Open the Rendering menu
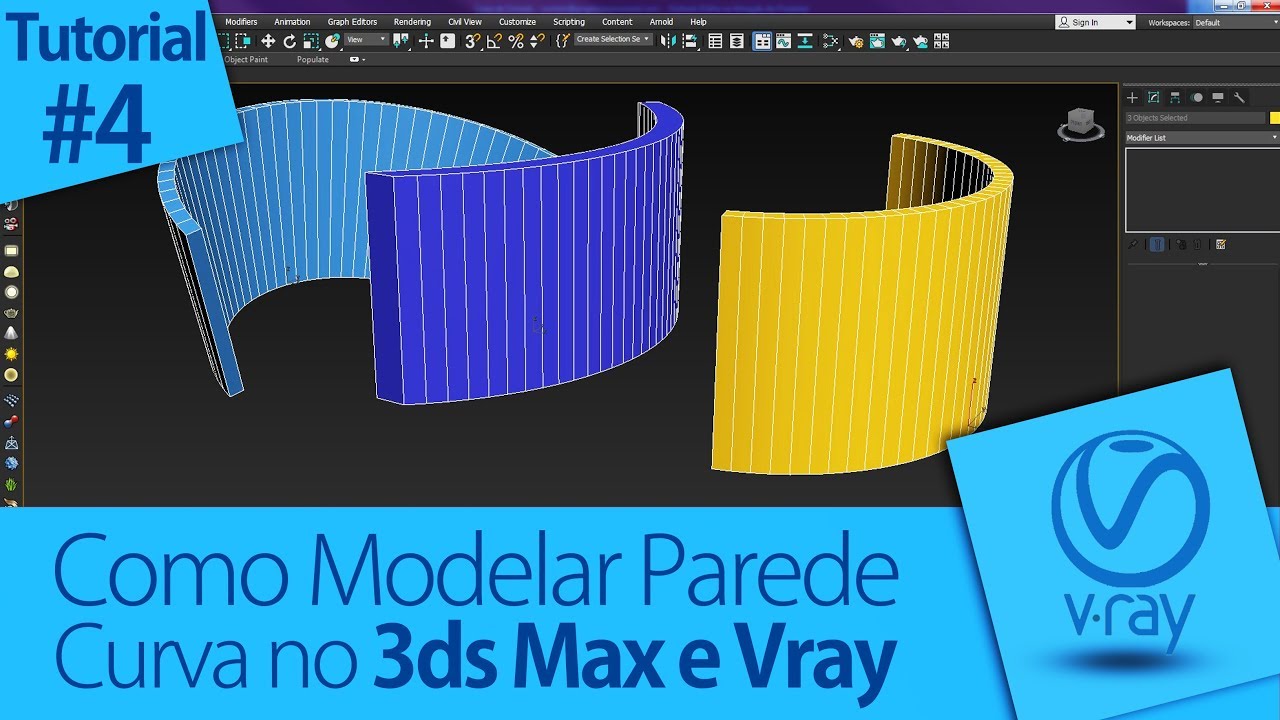 click(412, 22)
